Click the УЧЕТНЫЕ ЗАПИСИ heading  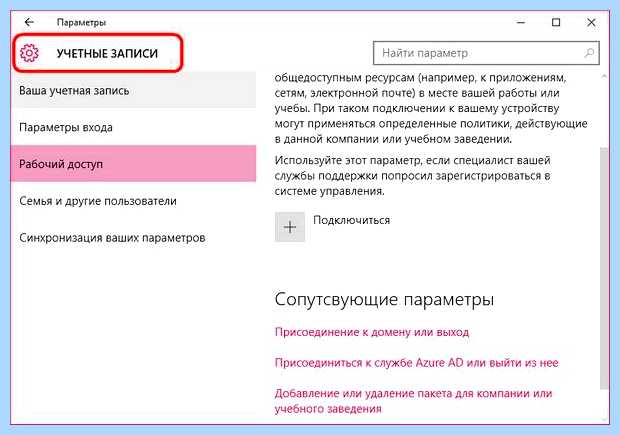tap(107, 53)
